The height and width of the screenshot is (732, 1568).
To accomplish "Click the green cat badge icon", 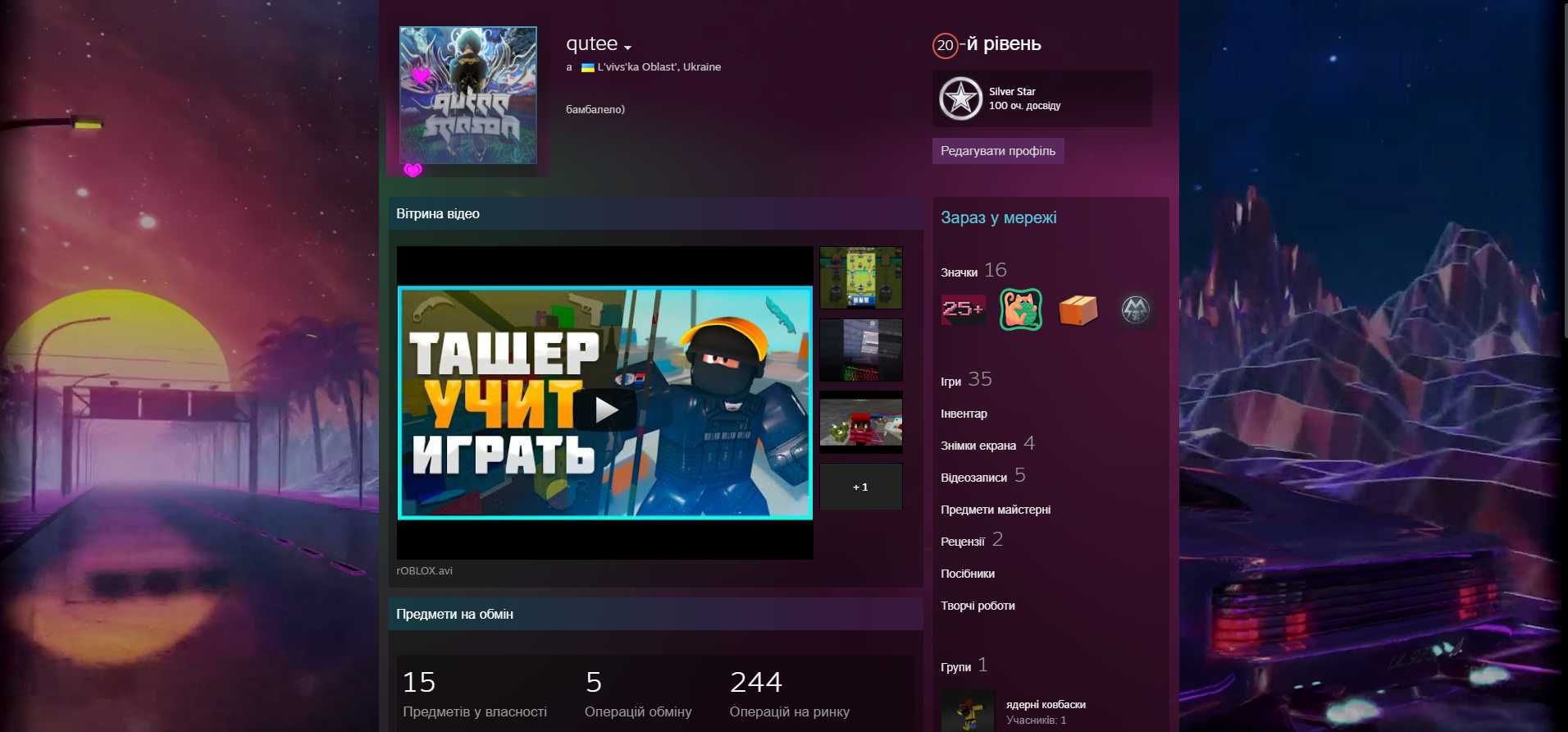I will 1021,309.
